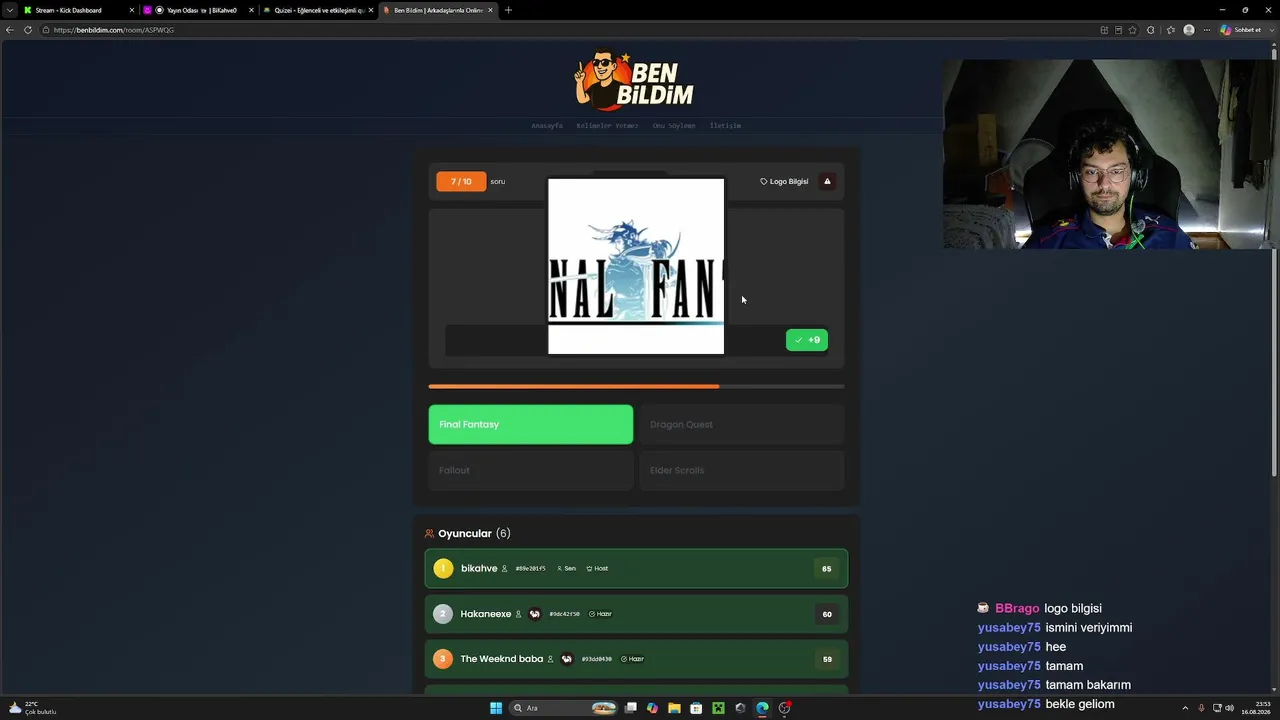Click the Ben Bildim logo
The image size is (1280, 720).
(635, 80)
